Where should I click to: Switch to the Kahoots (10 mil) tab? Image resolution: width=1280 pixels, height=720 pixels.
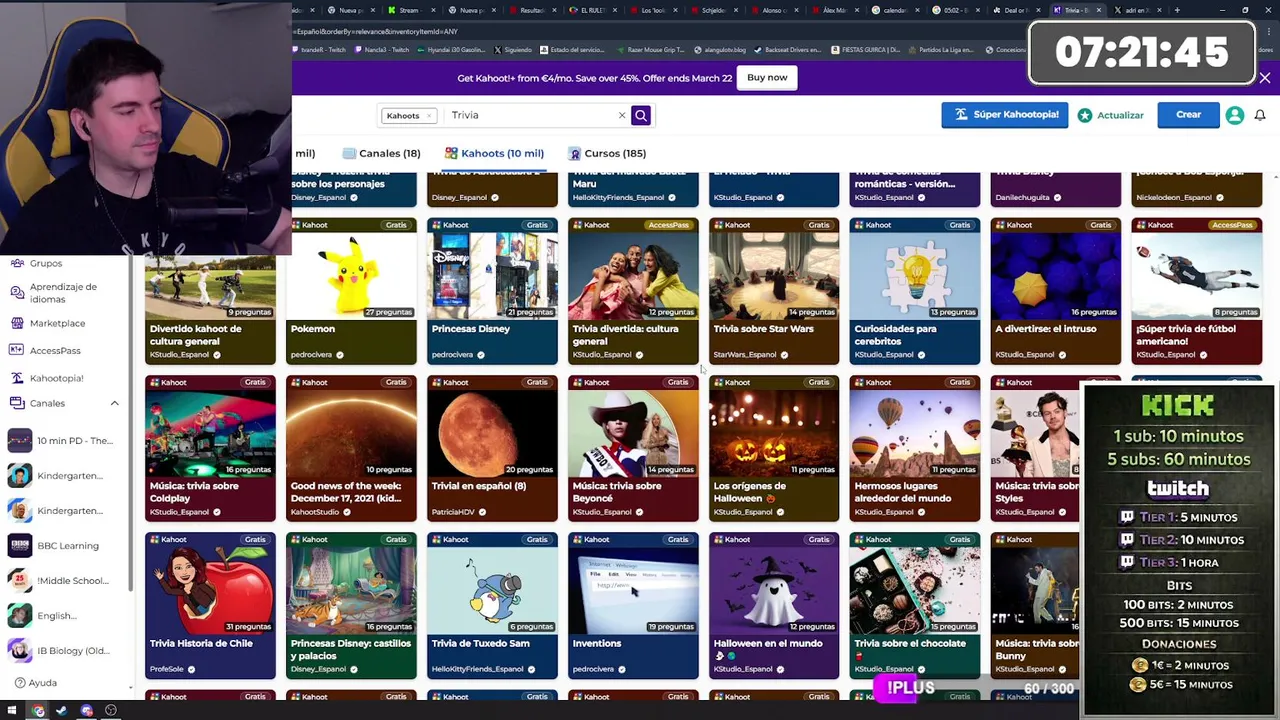tap(494, 153)
